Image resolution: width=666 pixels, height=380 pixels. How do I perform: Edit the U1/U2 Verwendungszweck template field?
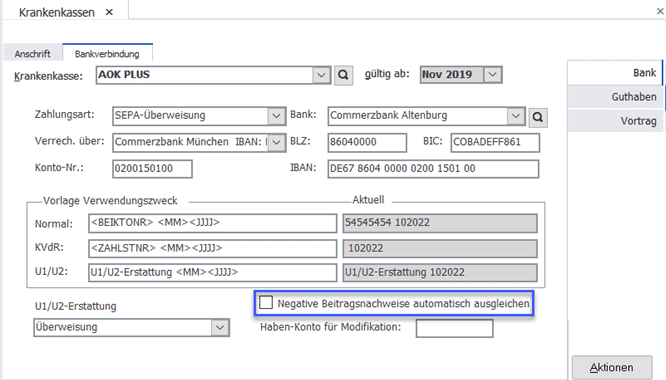coord(212,273)
